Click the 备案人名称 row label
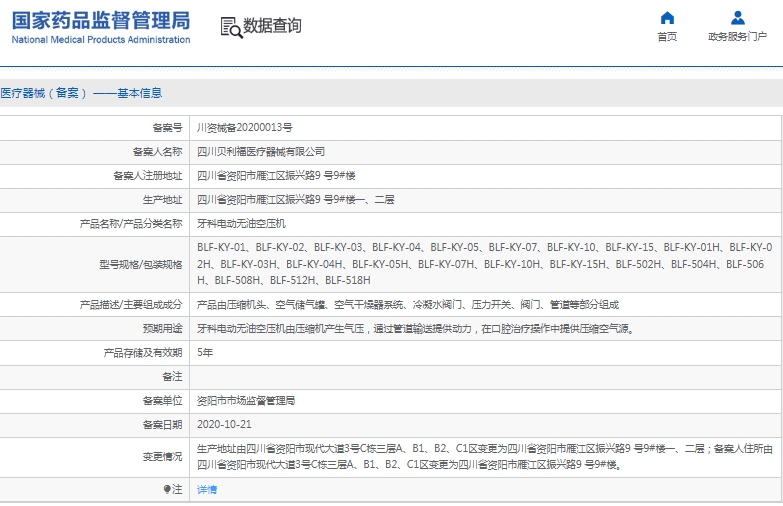Viewport: 783px width, 506px height. 157,151
